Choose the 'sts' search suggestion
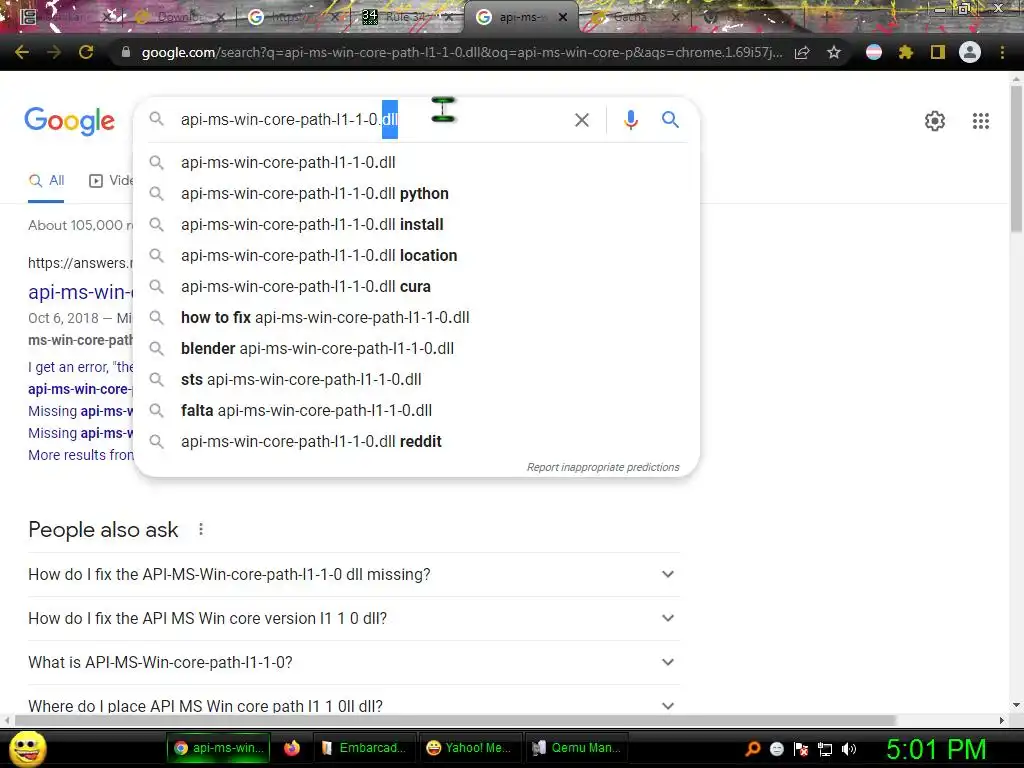Screen dimensions: 1024x768 point(416,379)
